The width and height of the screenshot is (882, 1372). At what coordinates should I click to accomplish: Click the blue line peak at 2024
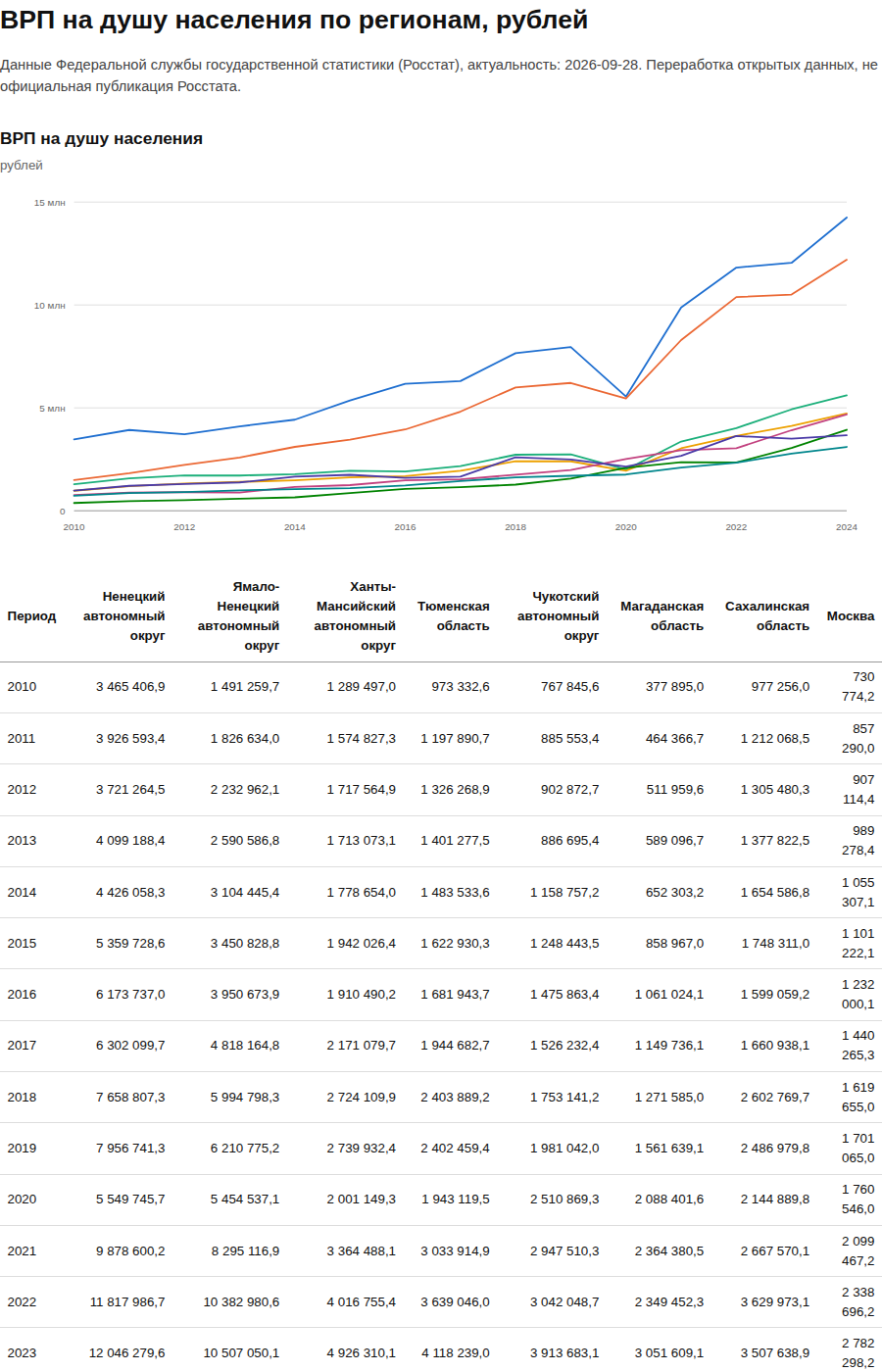pos(847,218)
